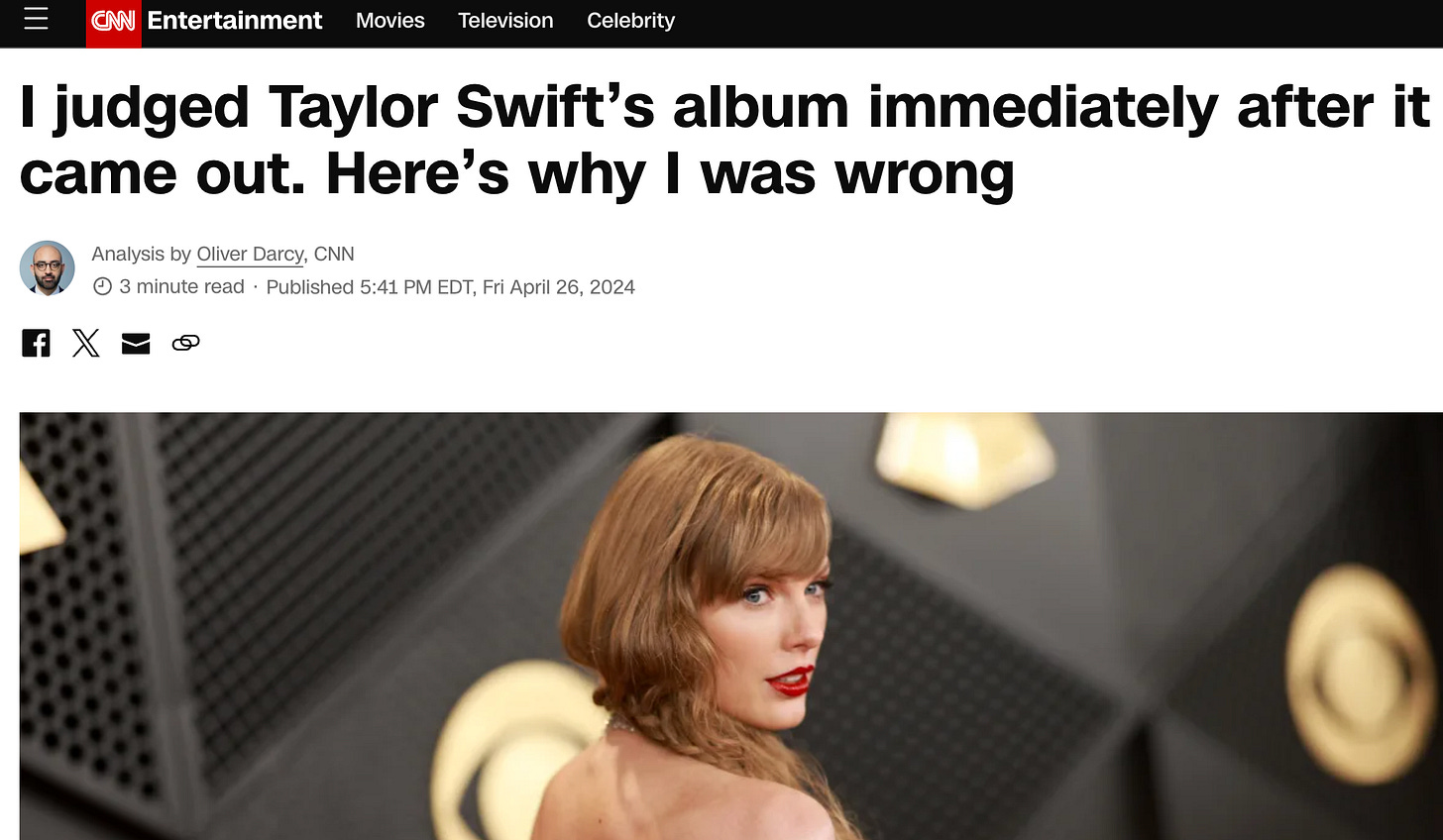Viewport: 1443px width, 840px height.
Task: Open the hamburger navigation menu
Action: (x=36, y=19)
